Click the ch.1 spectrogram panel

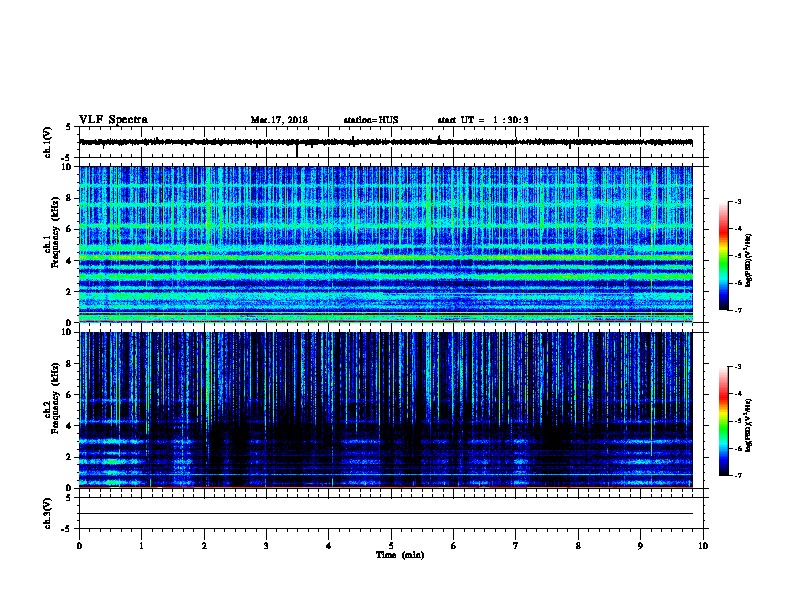click(x=386, y=244)
